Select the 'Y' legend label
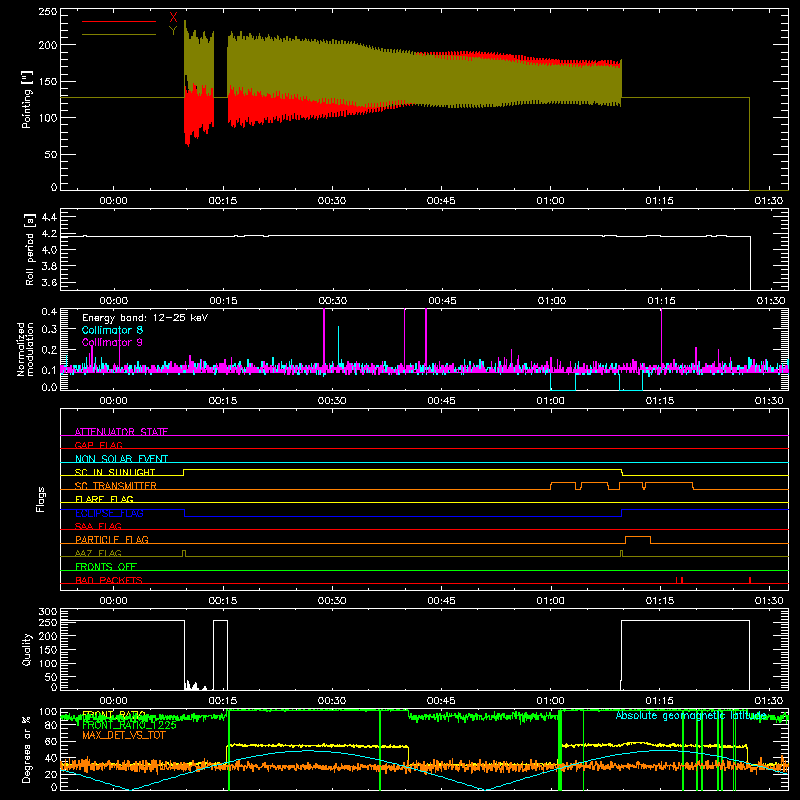 pos(173,31)
